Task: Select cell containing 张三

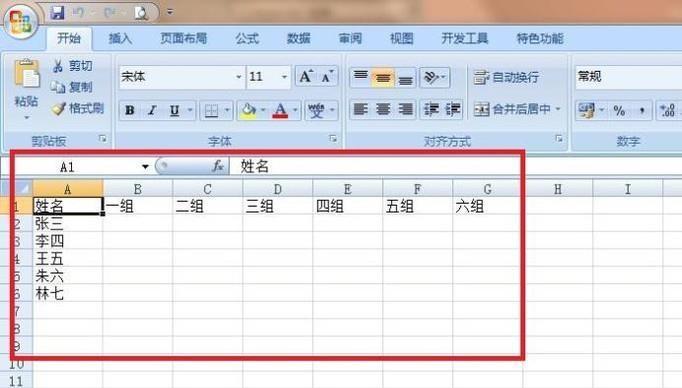Action: [68, 224]
